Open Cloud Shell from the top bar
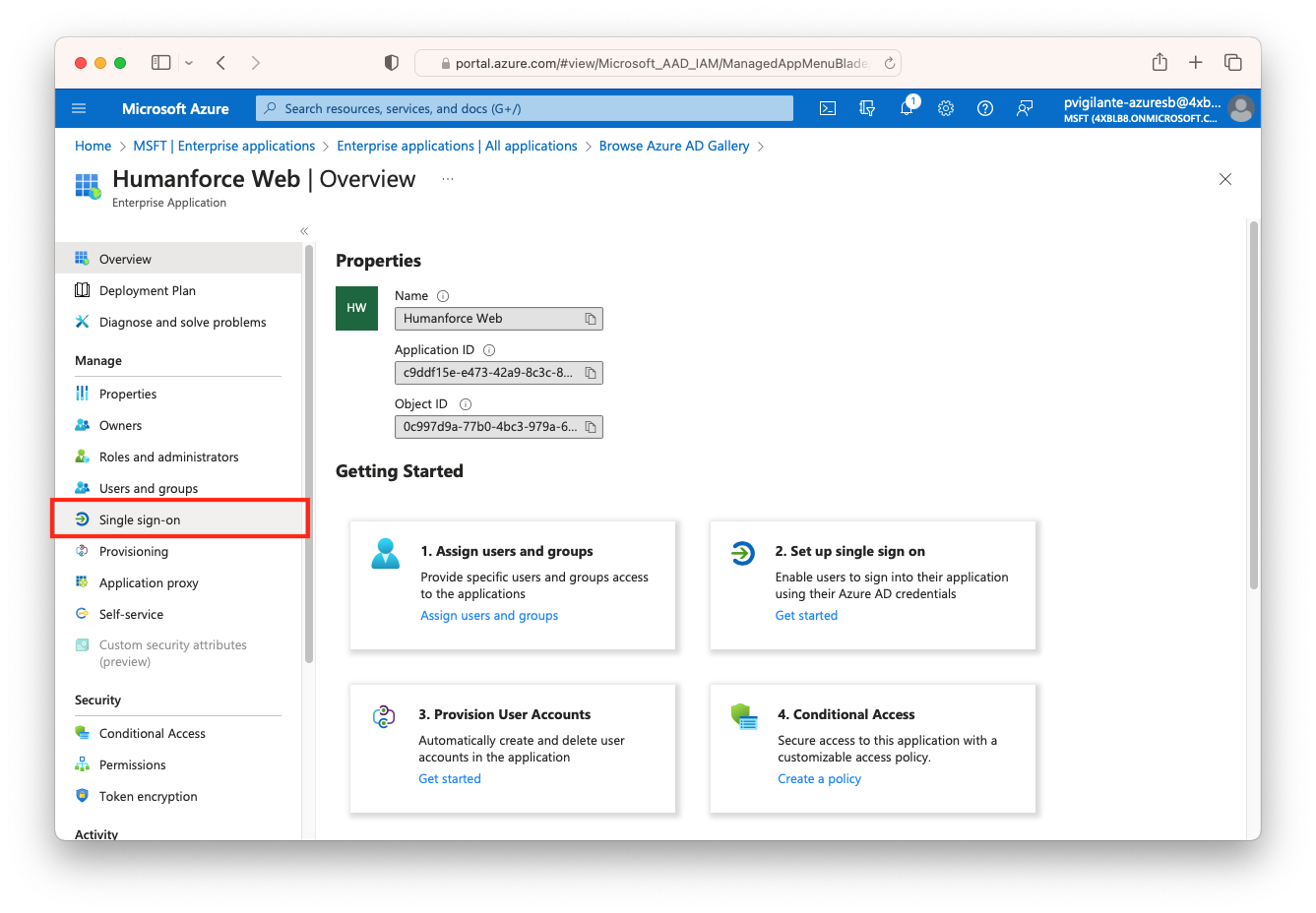Image resolution: width=1316 pixels, height=913 pixels. click(827, 108)
